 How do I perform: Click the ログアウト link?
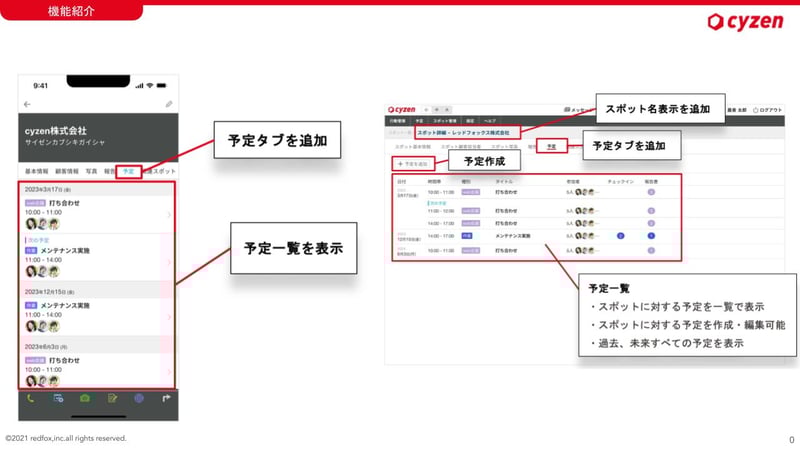point(770,110)
